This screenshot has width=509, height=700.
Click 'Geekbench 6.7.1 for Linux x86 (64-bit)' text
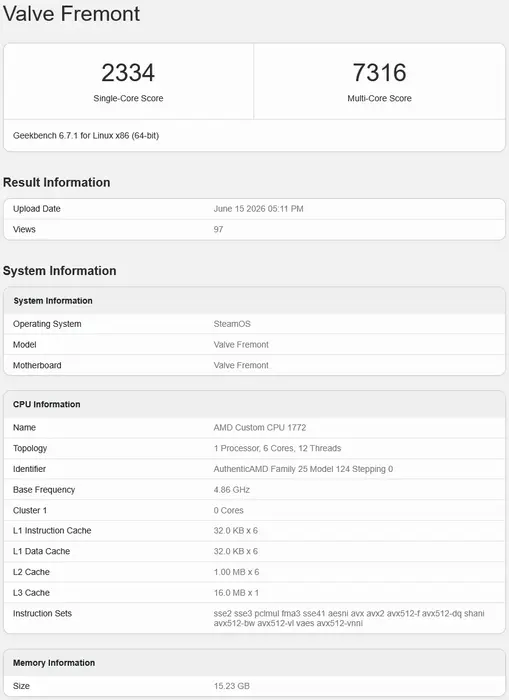86,135
